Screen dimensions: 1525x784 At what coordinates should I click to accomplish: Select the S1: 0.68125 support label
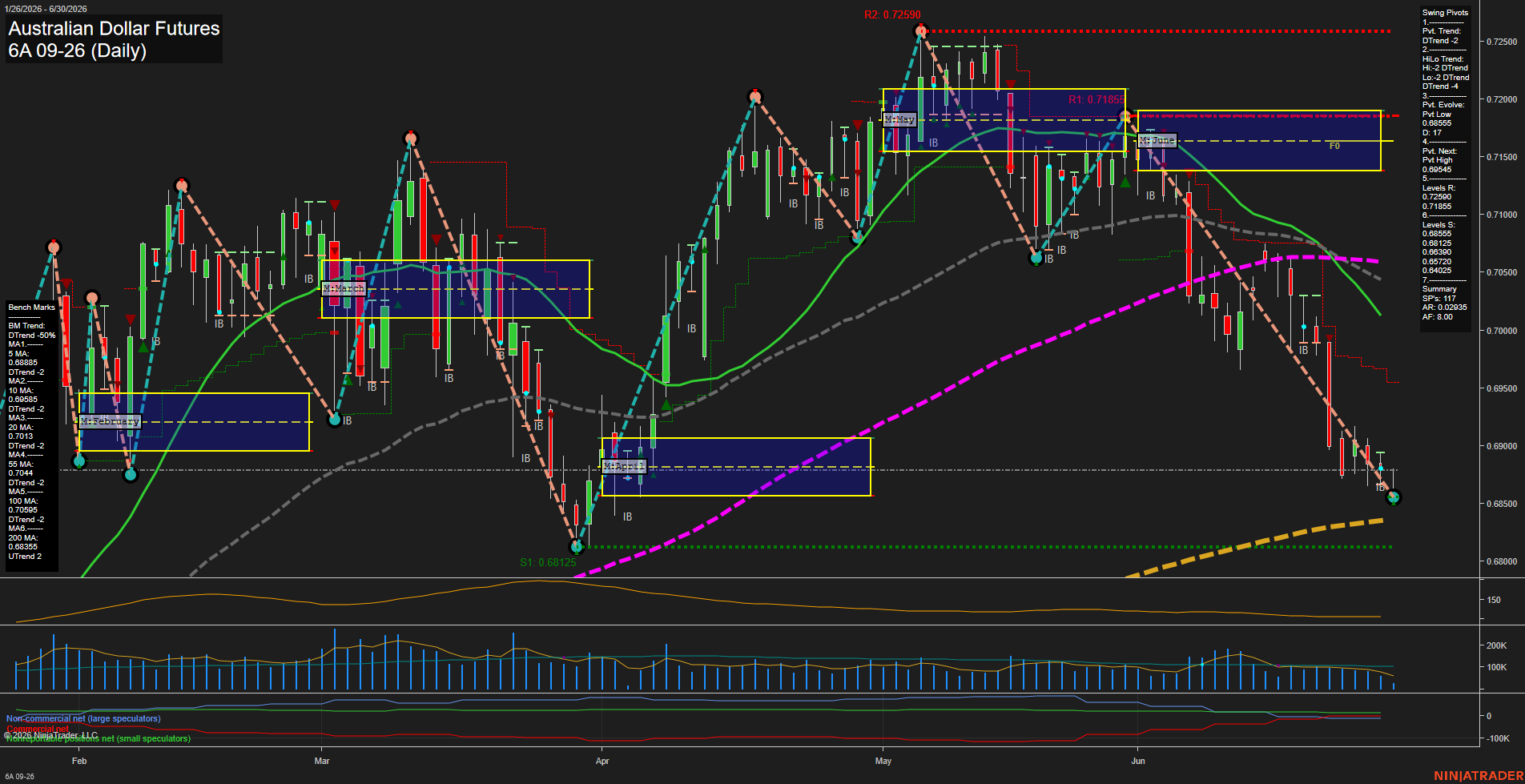tap(548, 562)
